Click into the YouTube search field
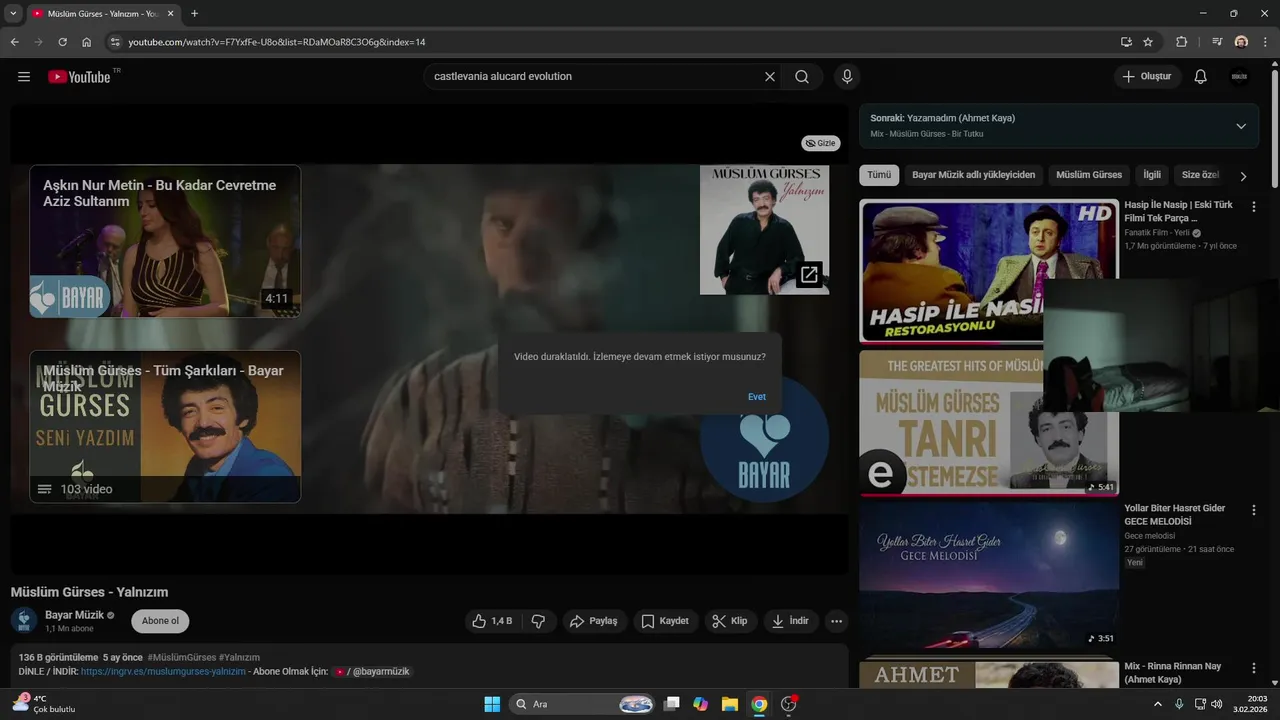Viewport: 1280px width, 720px height. click(x=595, y=76)
